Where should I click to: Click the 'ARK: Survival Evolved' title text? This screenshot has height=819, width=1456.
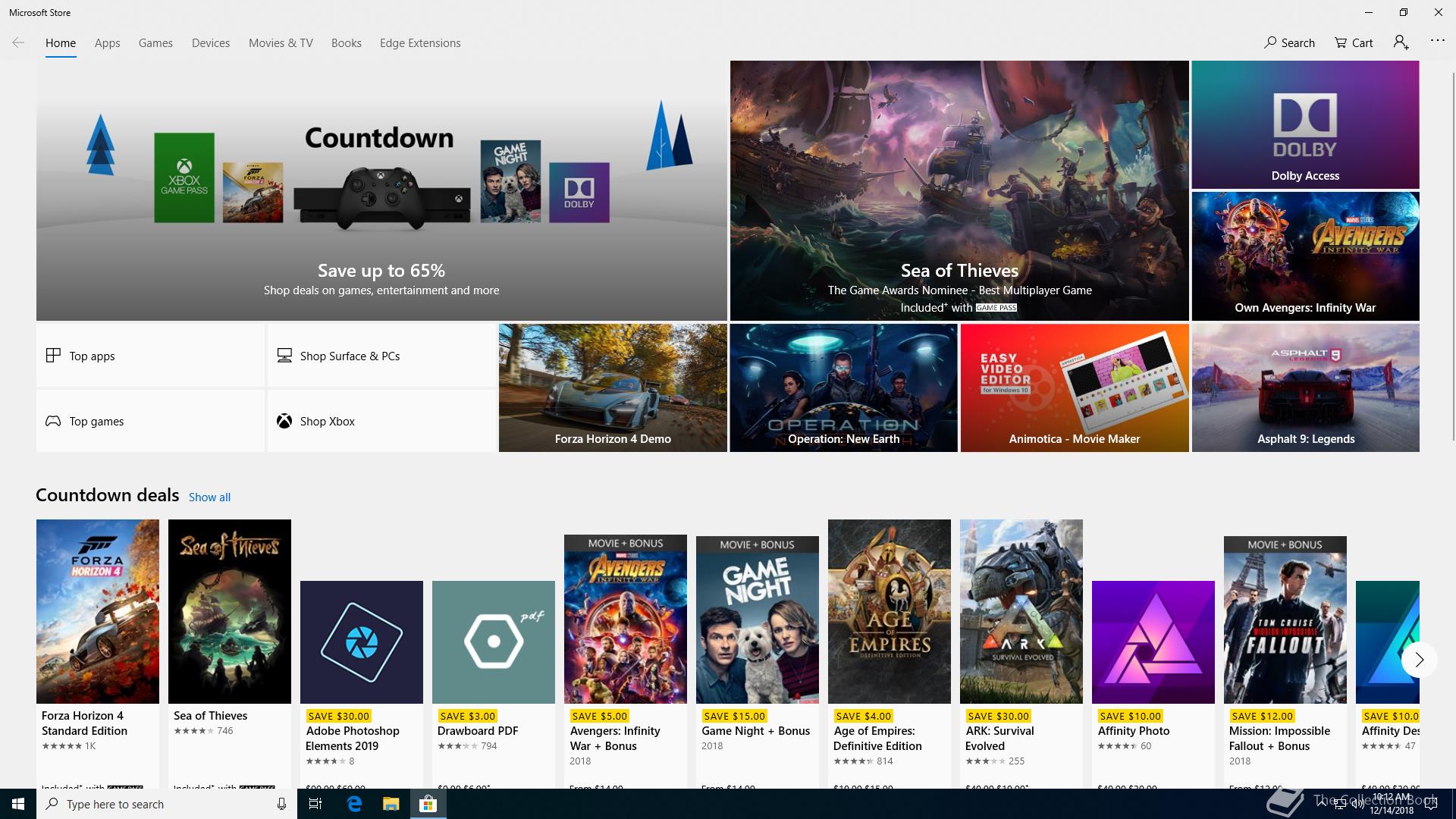point(999,739)
